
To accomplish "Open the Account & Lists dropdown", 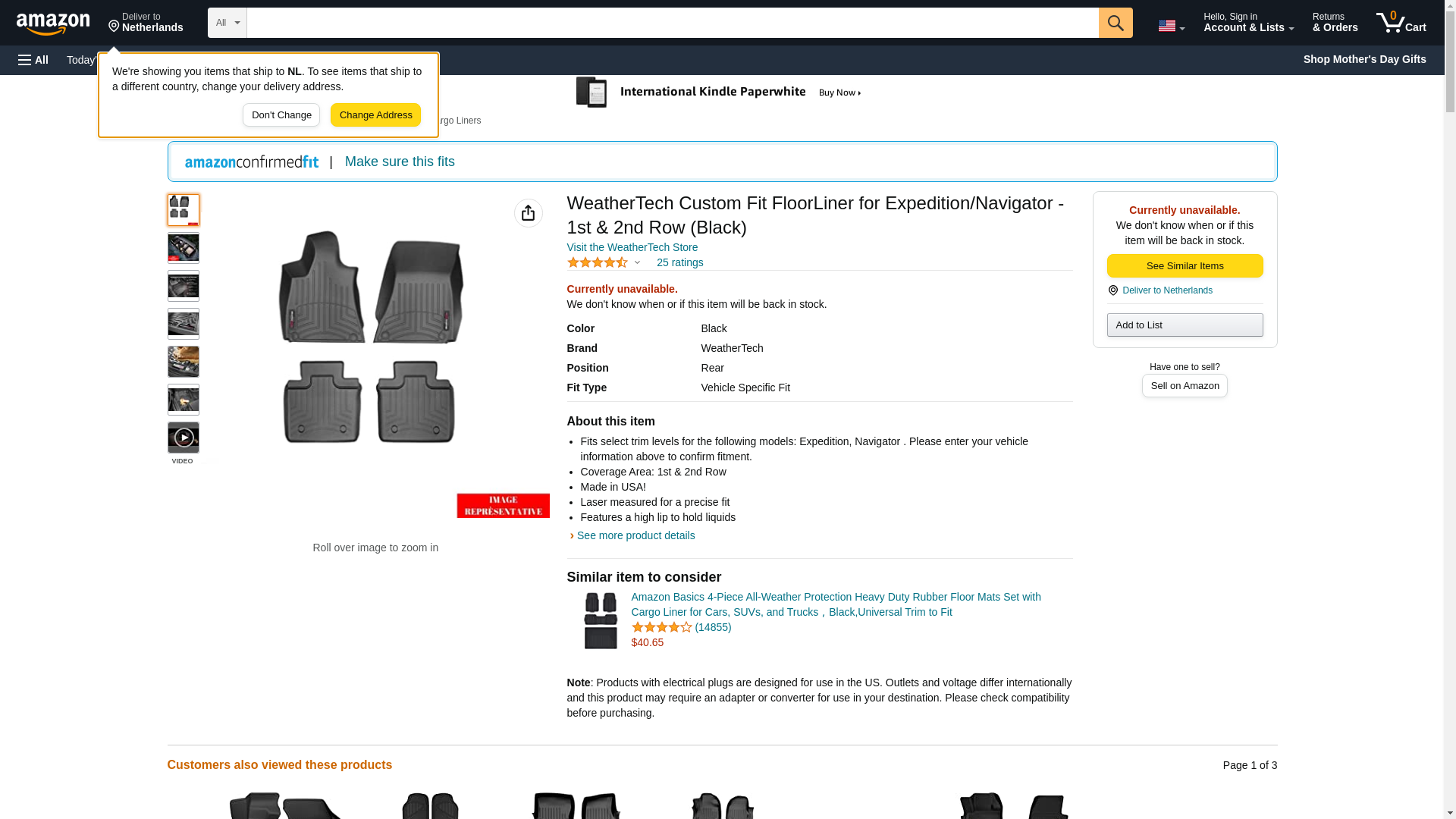I will [1248, 23].
